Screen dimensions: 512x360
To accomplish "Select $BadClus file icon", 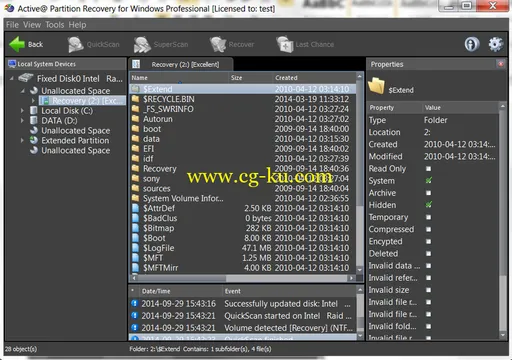I will point(135,218).
